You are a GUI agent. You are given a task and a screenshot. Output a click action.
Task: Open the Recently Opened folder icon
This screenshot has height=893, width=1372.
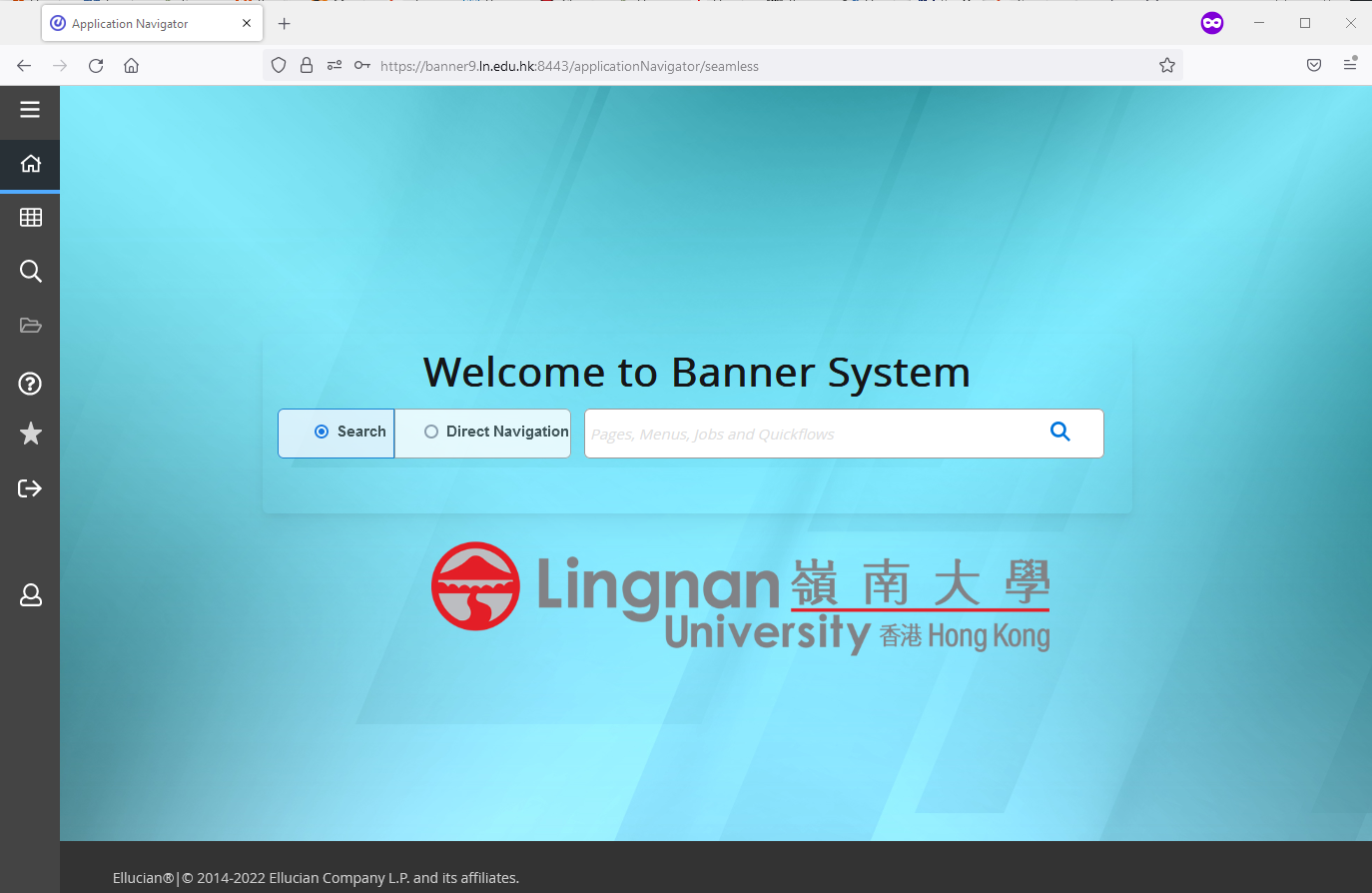coord(30,325)
